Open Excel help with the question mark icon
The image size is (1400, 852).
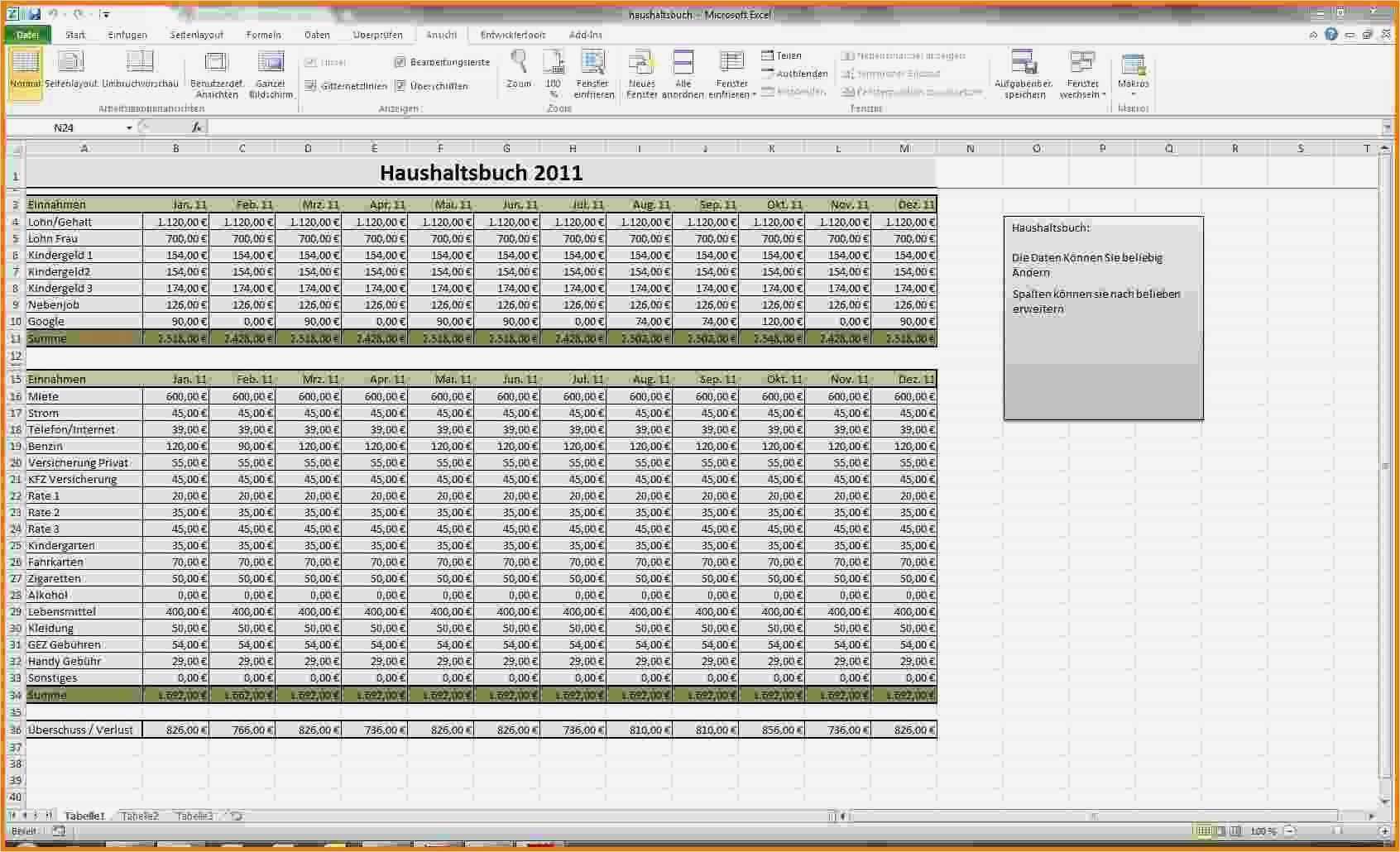(x=1330, y=35)
